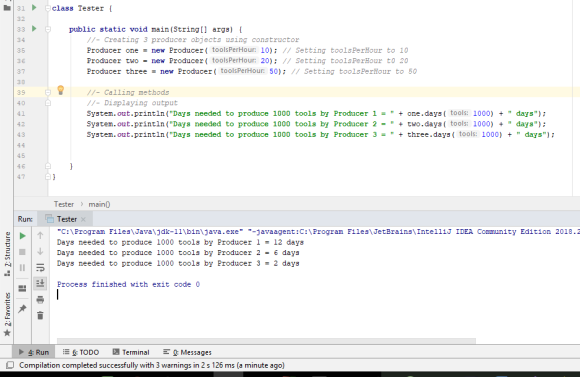The height and width of the screenshot is (377, 580).
Task: Open the 6: TODO tool window
Action: [81, 352]
